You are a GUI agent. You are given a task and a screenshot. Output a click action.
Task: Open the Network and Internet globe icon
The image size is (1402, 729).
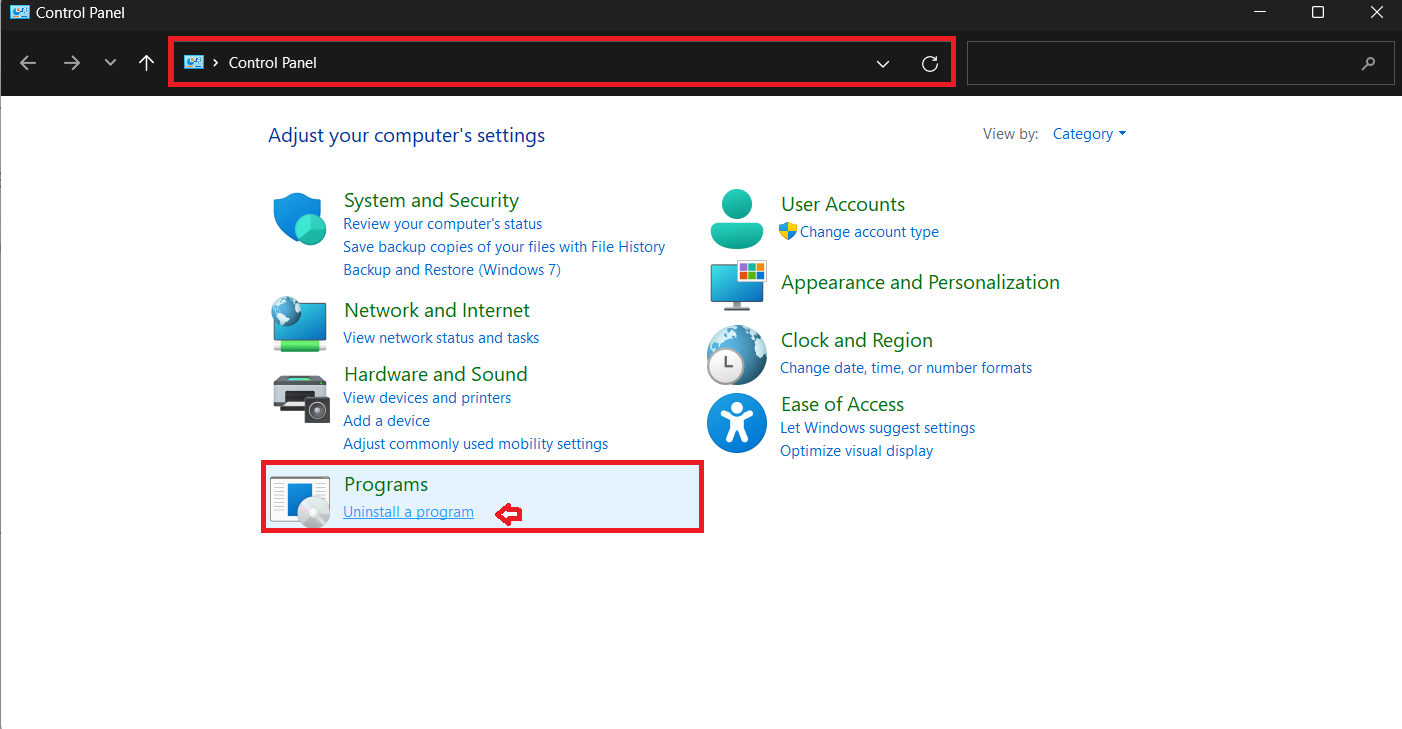pos(300,323)
